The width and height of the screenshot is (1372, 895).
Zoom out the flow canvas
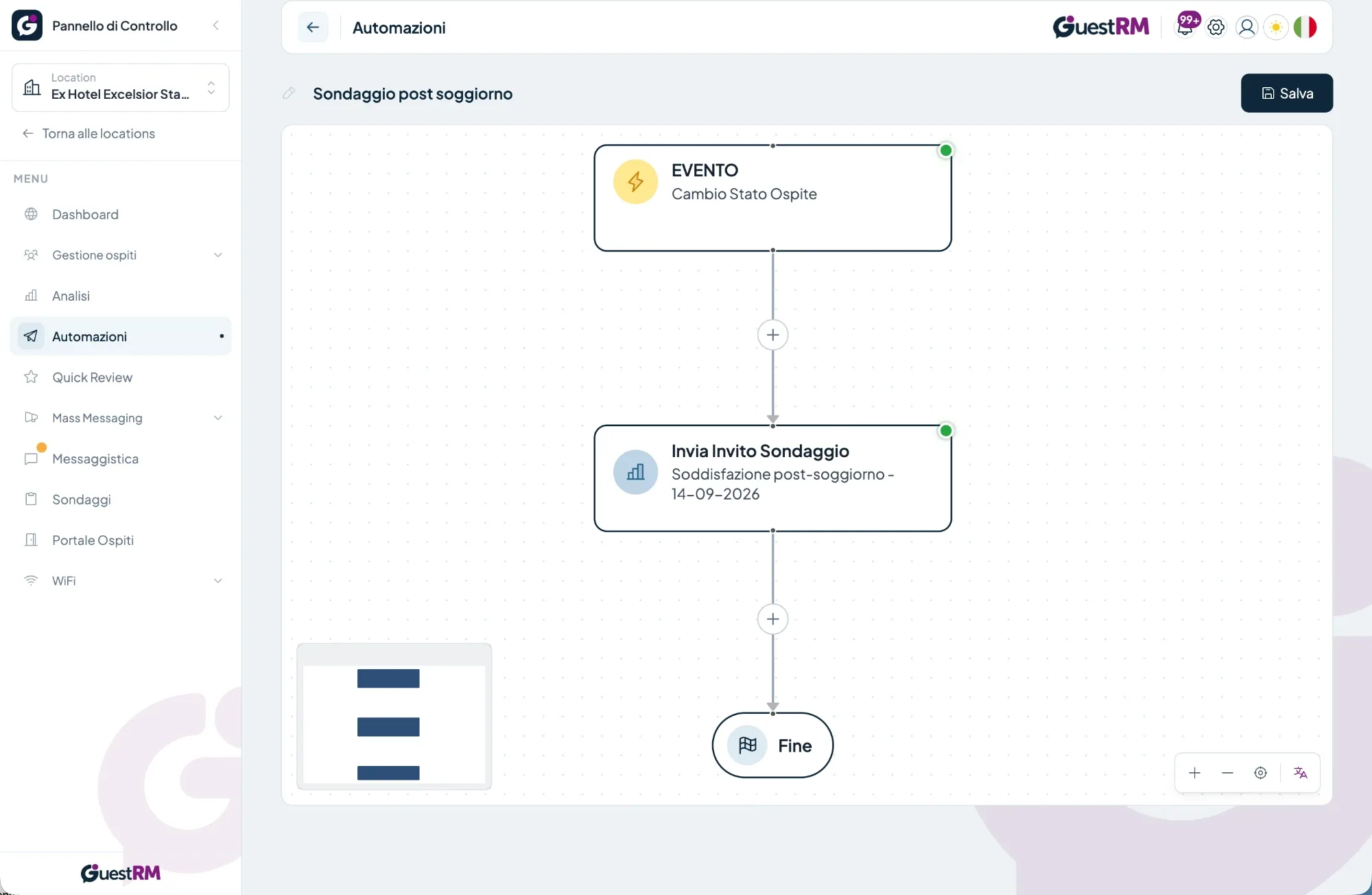[x=1227, y=773]
